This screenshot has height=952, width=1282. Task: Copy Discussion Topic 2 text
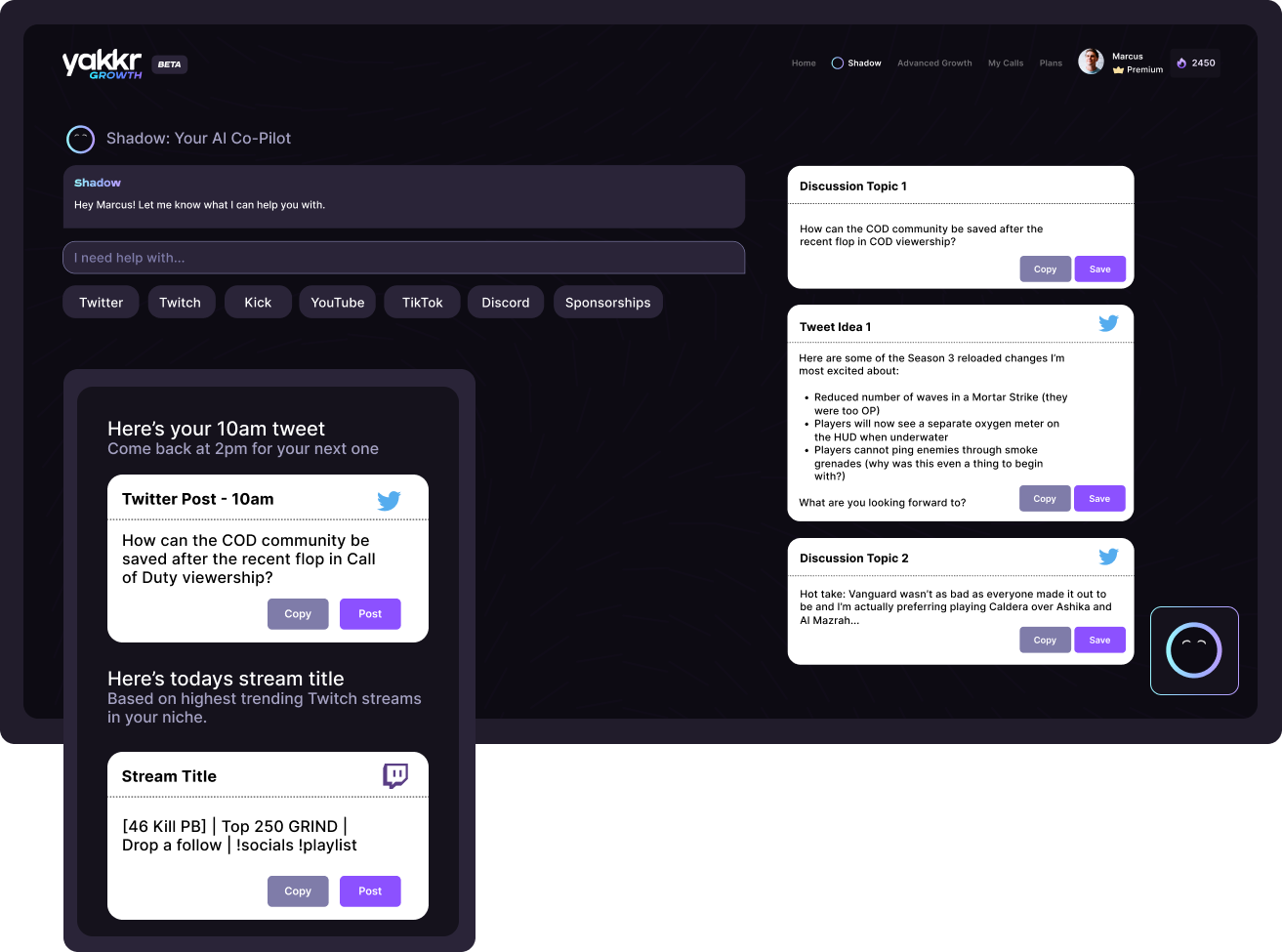[1045, 641]
